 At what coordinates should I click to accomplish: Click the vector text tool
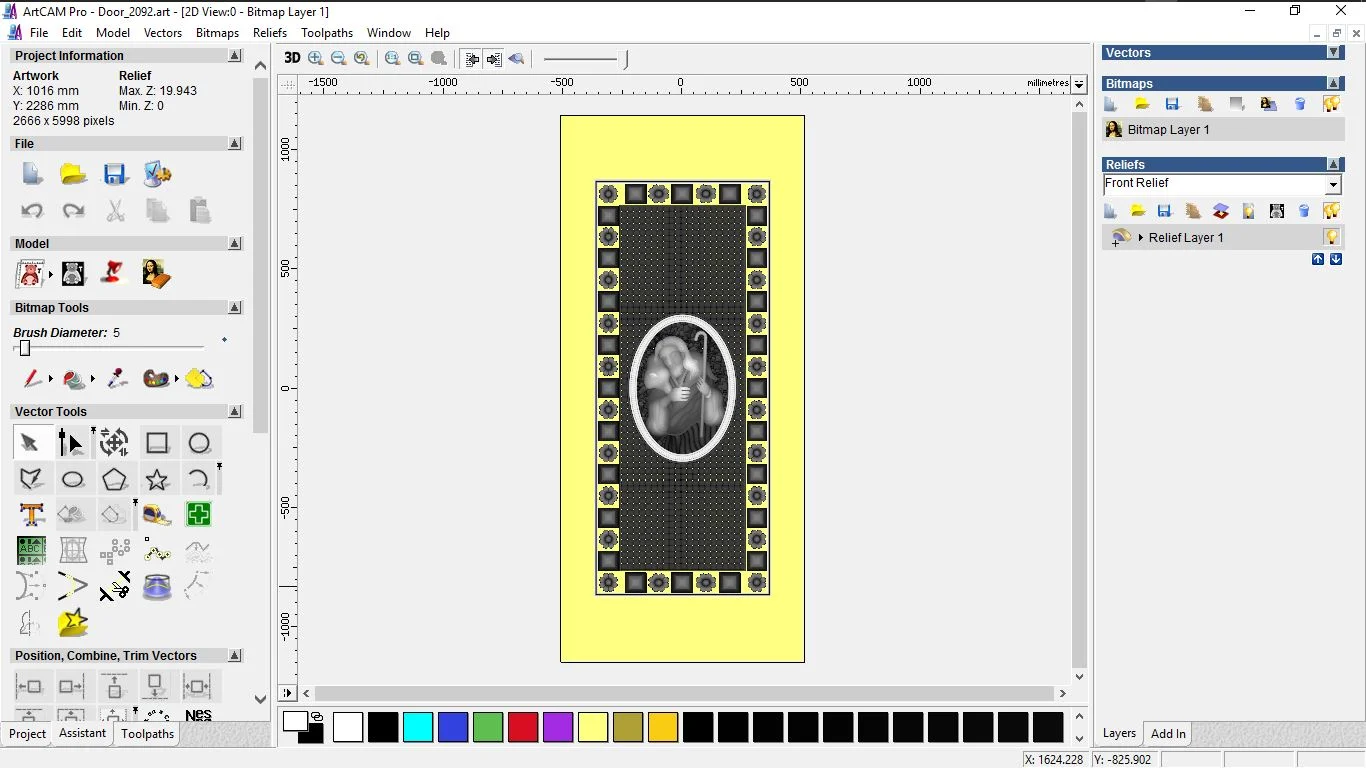click(x=31, y=515)
